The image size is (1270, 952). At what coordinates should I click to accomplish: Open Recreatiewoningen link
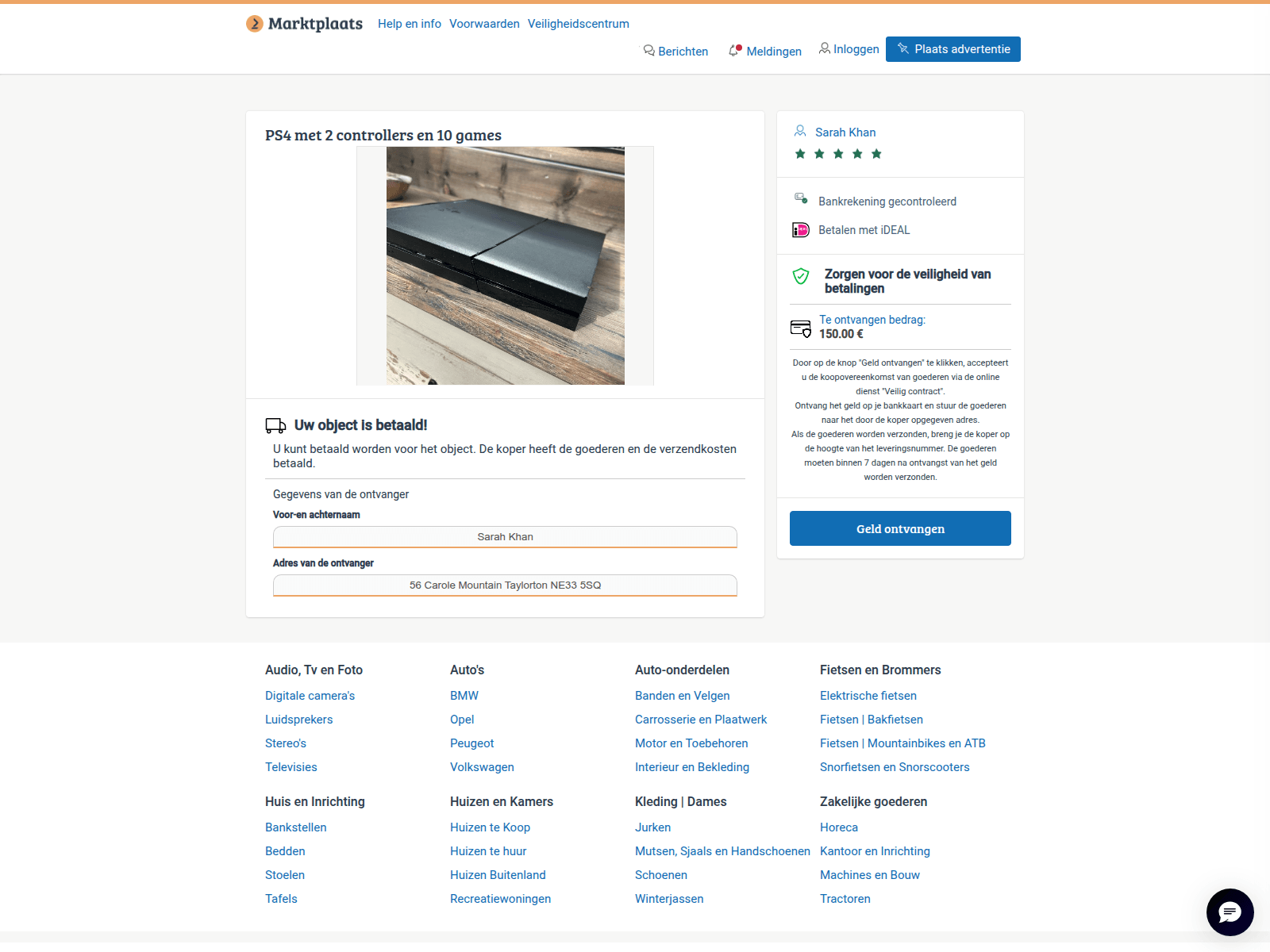(x=500, y=899)
